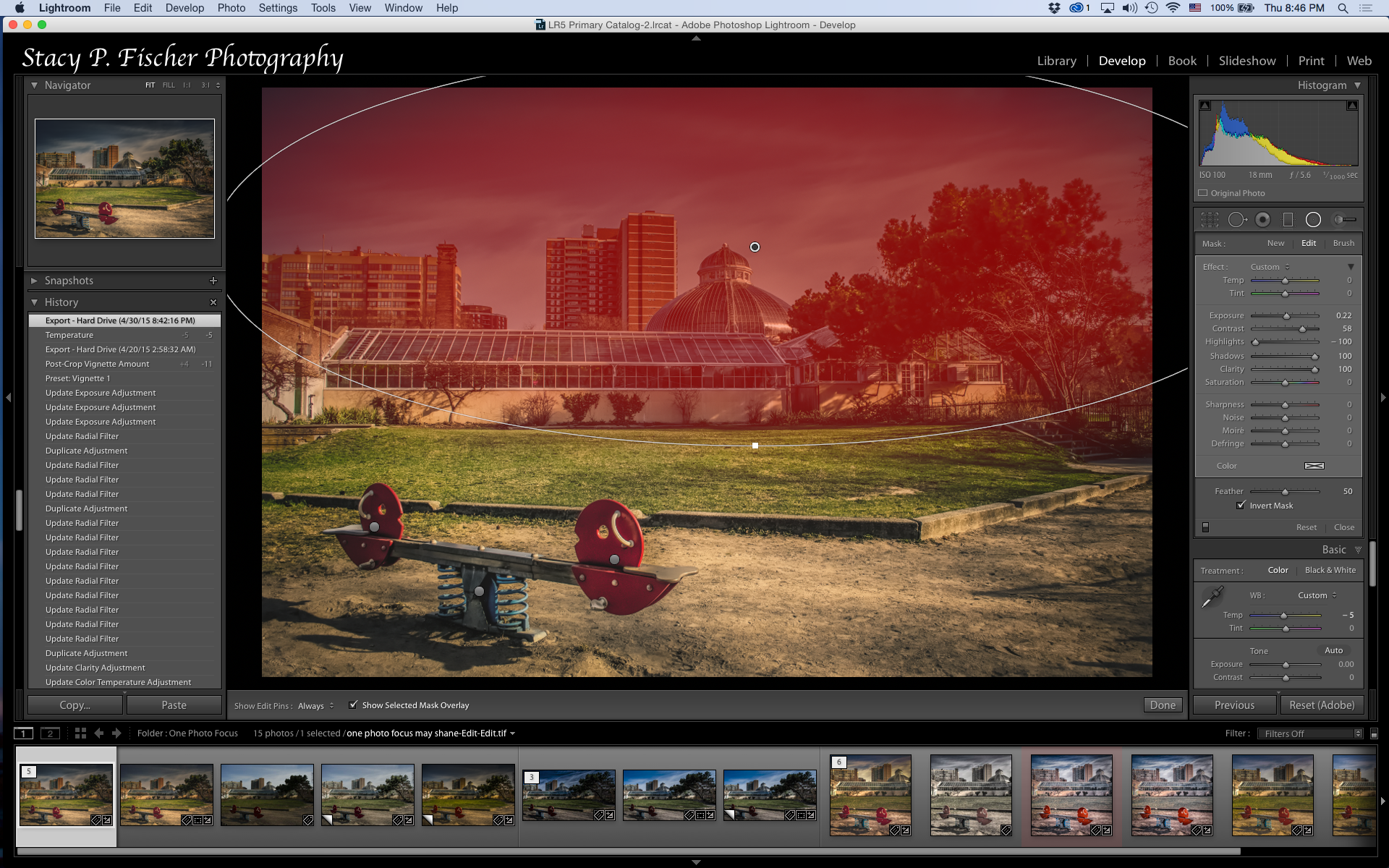1389x868 pixels.
Task: Switch to the Library module
Action: click(1056, 61)
